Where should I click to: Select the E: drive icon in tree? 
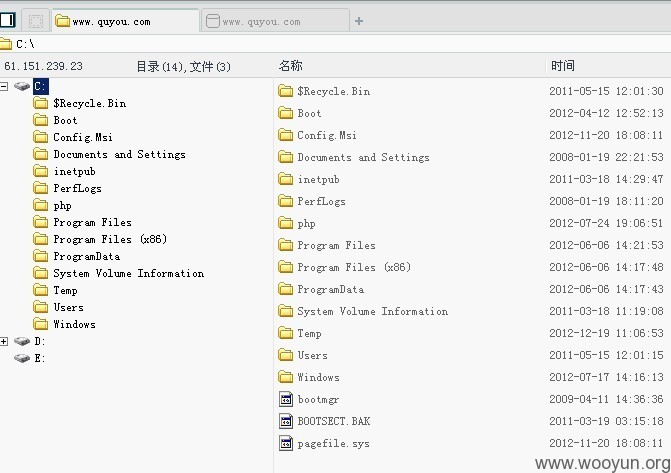coord(22,358)
